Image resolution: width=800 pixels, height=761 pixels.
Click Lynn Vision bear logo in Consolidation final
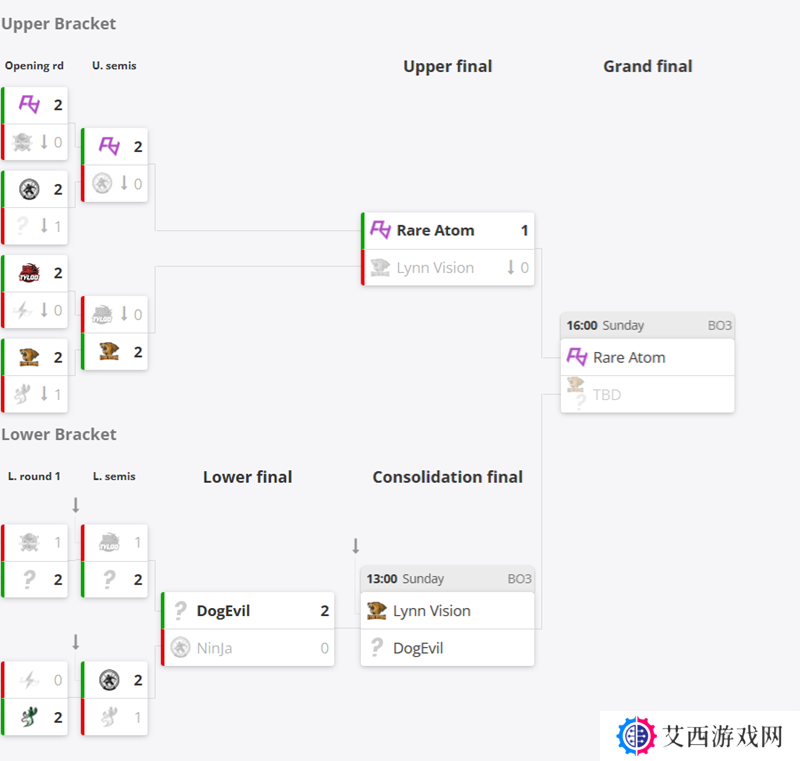377,611
